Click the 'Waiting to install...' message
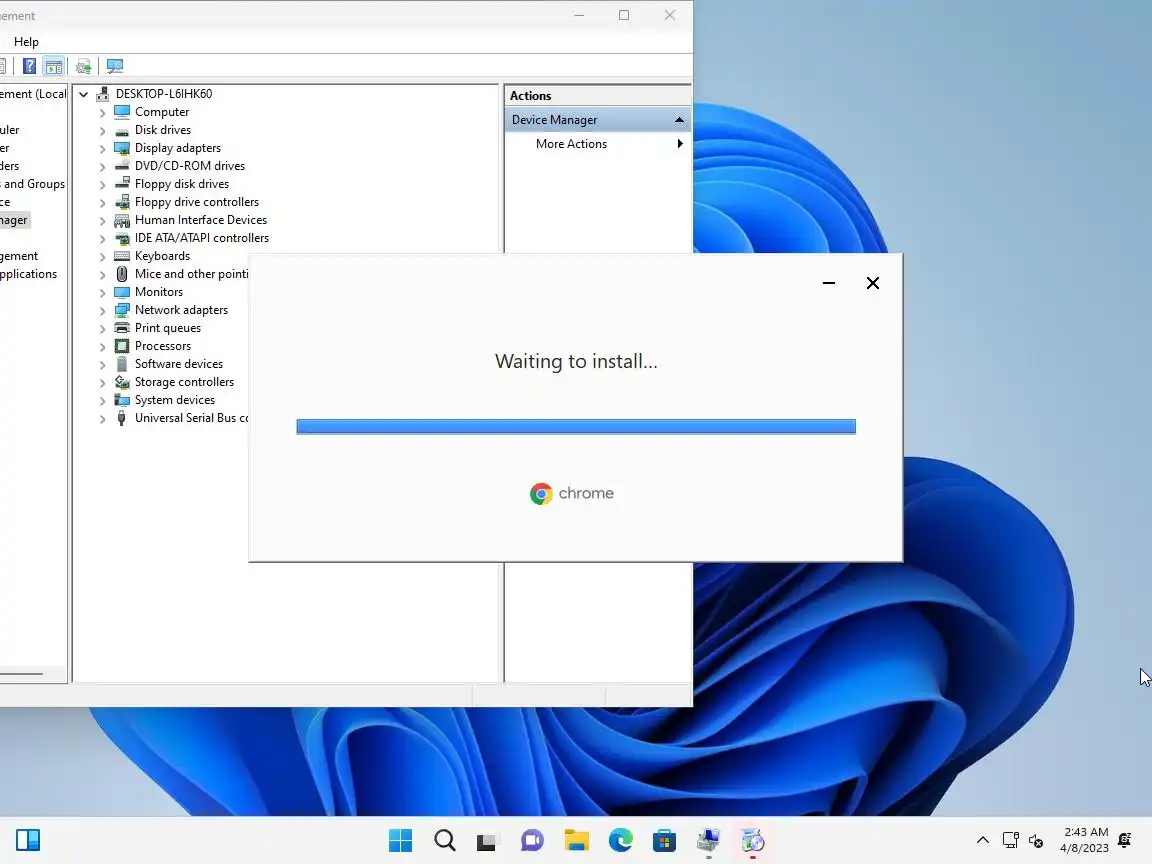This screenshot has width=1152, height=864. point(576,361)
